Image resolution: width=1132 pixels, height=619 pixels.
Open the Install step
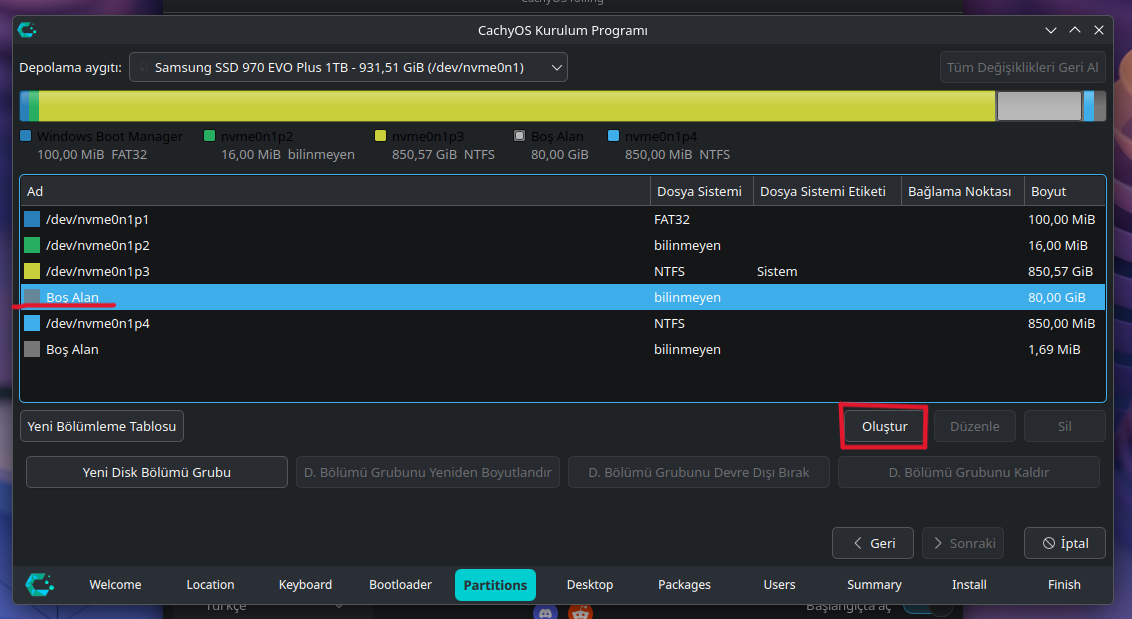[969, 584]
